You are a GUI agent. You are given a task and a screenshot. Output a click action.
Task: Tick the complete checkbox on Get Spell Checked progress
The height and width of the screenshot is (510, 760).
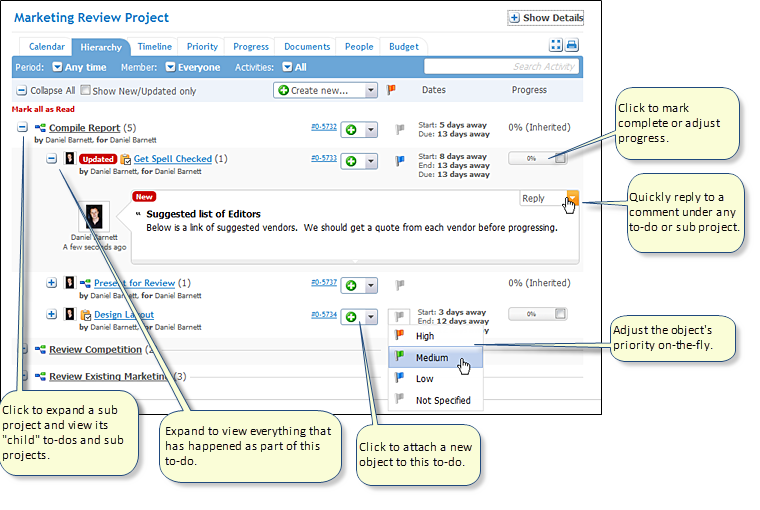point(561,158)
